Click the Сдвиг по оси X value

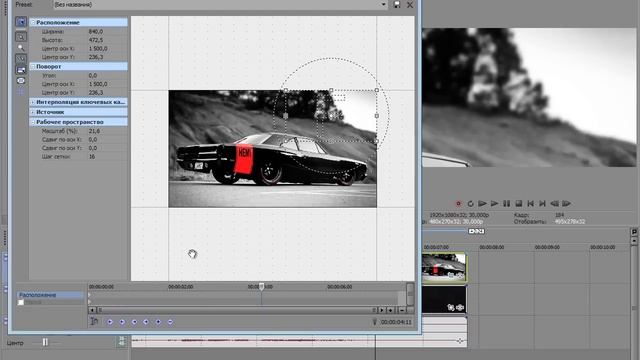pyautogui.click(x=93, y=140)
